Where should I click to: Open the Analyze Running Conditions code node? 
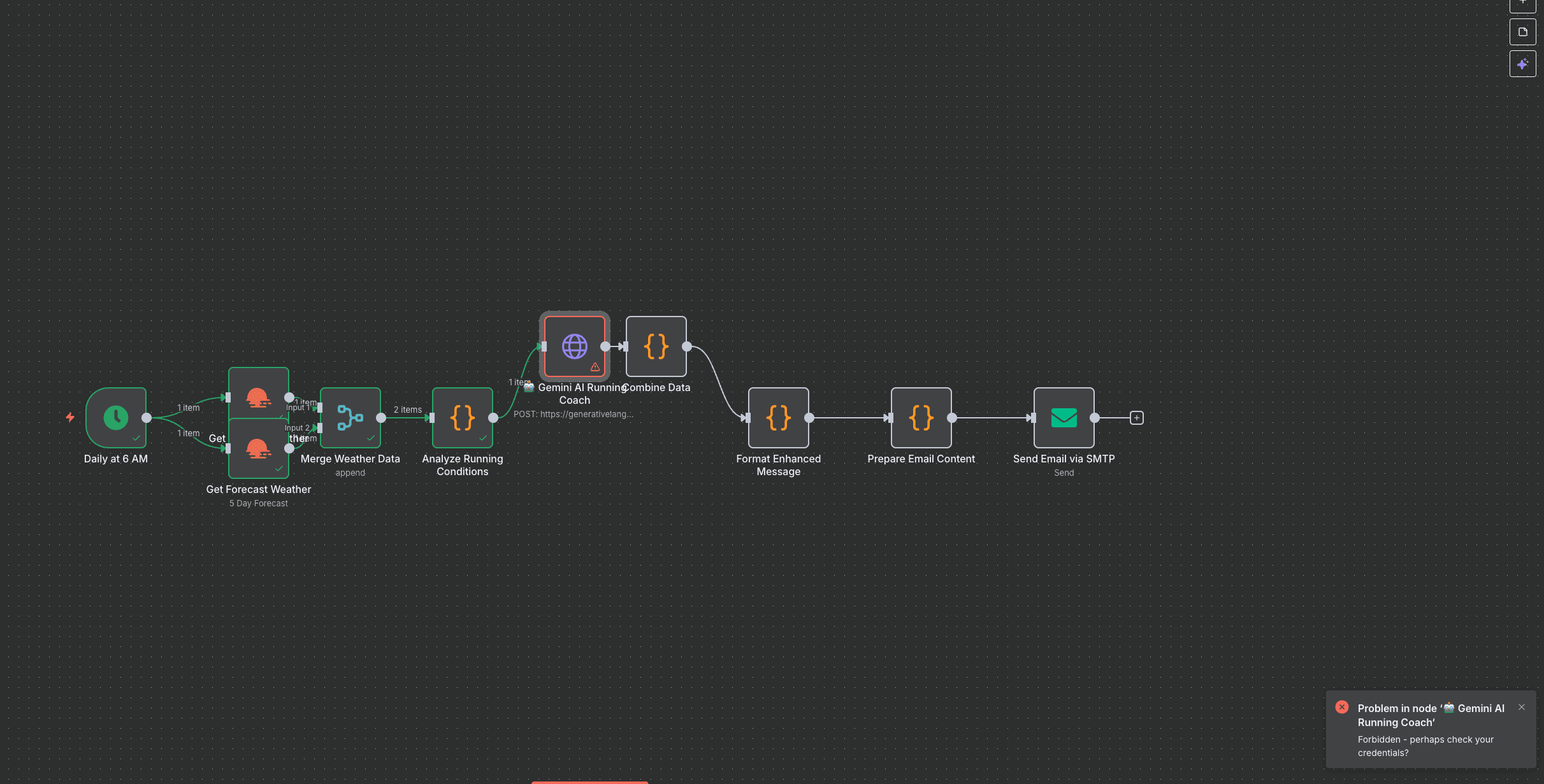[462, 418]
